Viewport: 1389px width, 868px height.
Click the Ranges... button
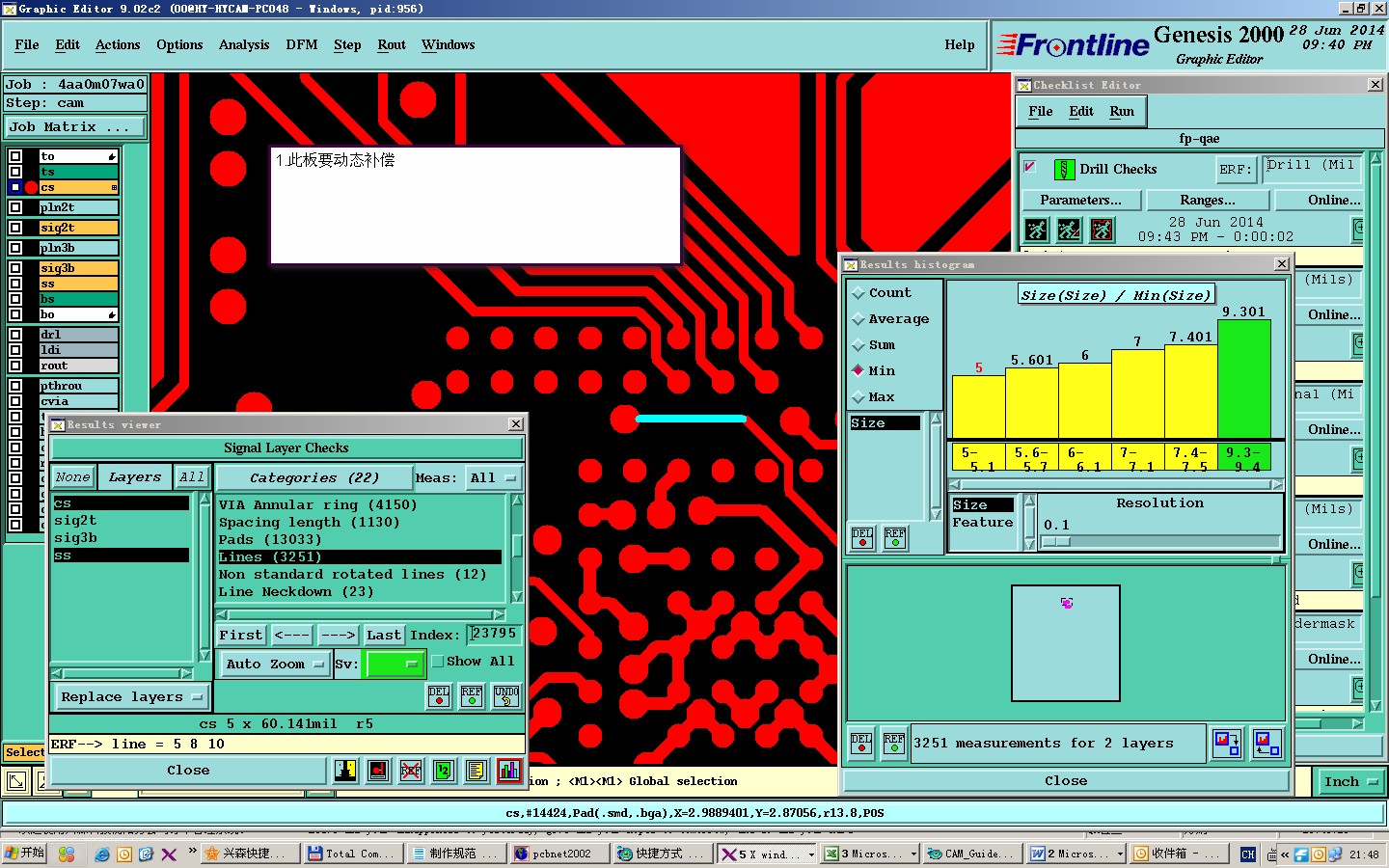[1208, 200]
